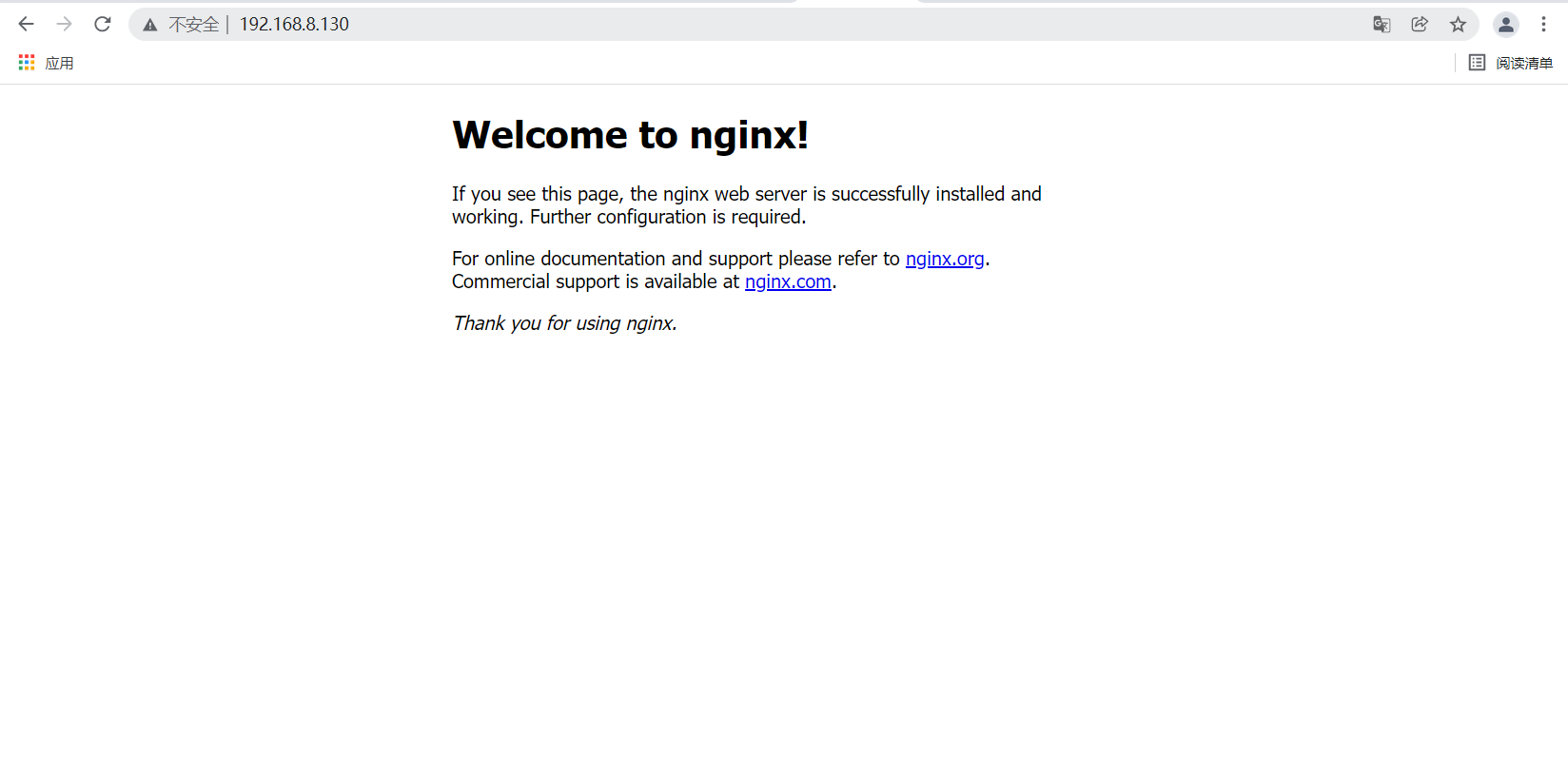This screenshot has height=775, width=1568.
Task: Open the Google Translate page icon
Action: point(1382,25)
